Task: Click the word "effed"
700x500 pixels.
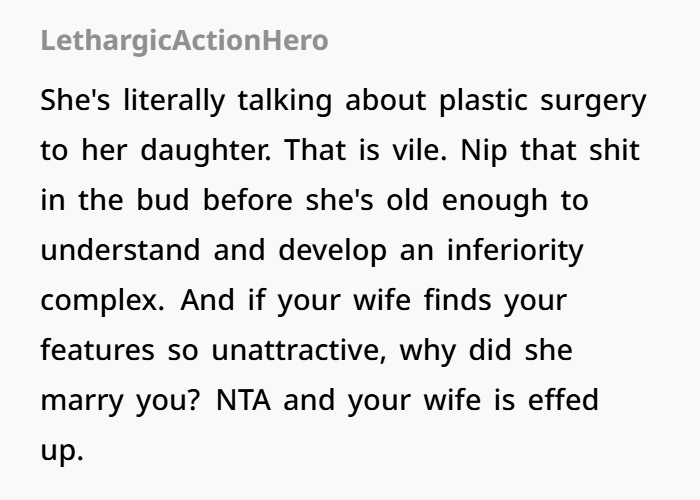Action: (566, 400)
